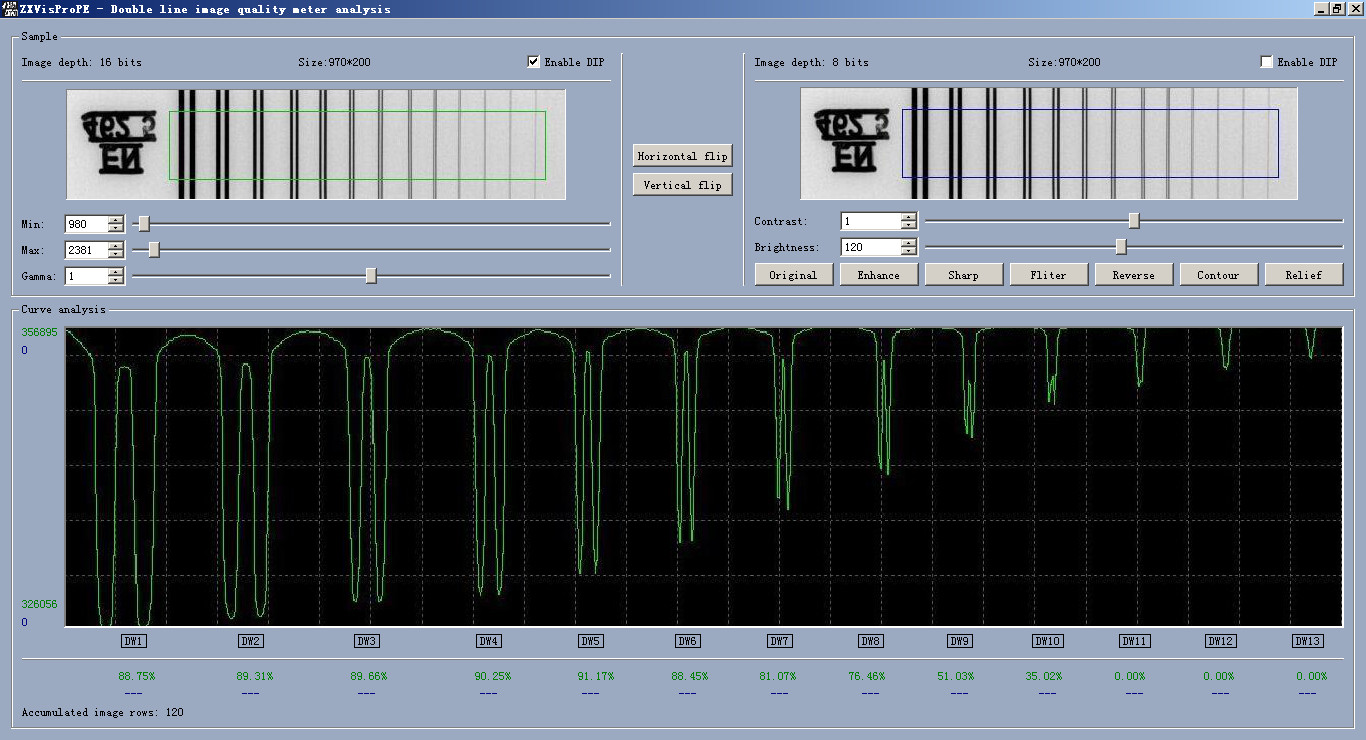The width and height of the screenshot is (1366, 740).
Task: Select the DW7 marker label
Action: (x=780, y=641)
